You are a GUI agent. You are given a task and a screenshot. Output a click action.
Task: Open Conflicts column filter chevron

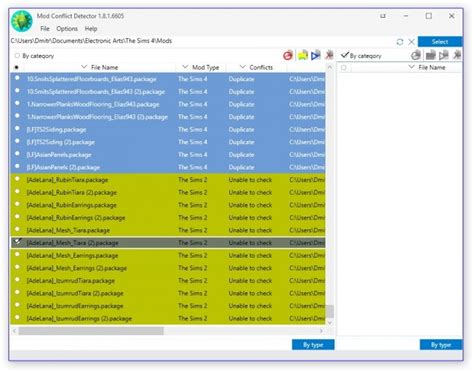(x=243, y=67)
